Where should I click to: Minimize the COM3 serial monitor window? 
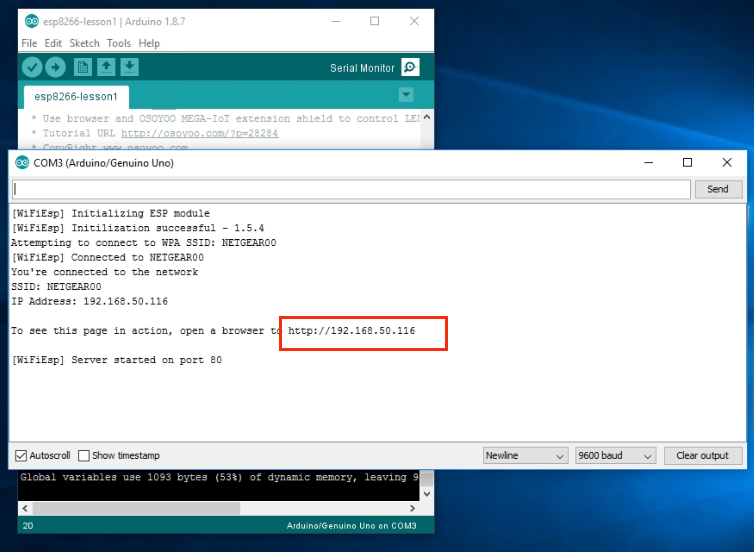pyautogui.click(x=649, y=163)
